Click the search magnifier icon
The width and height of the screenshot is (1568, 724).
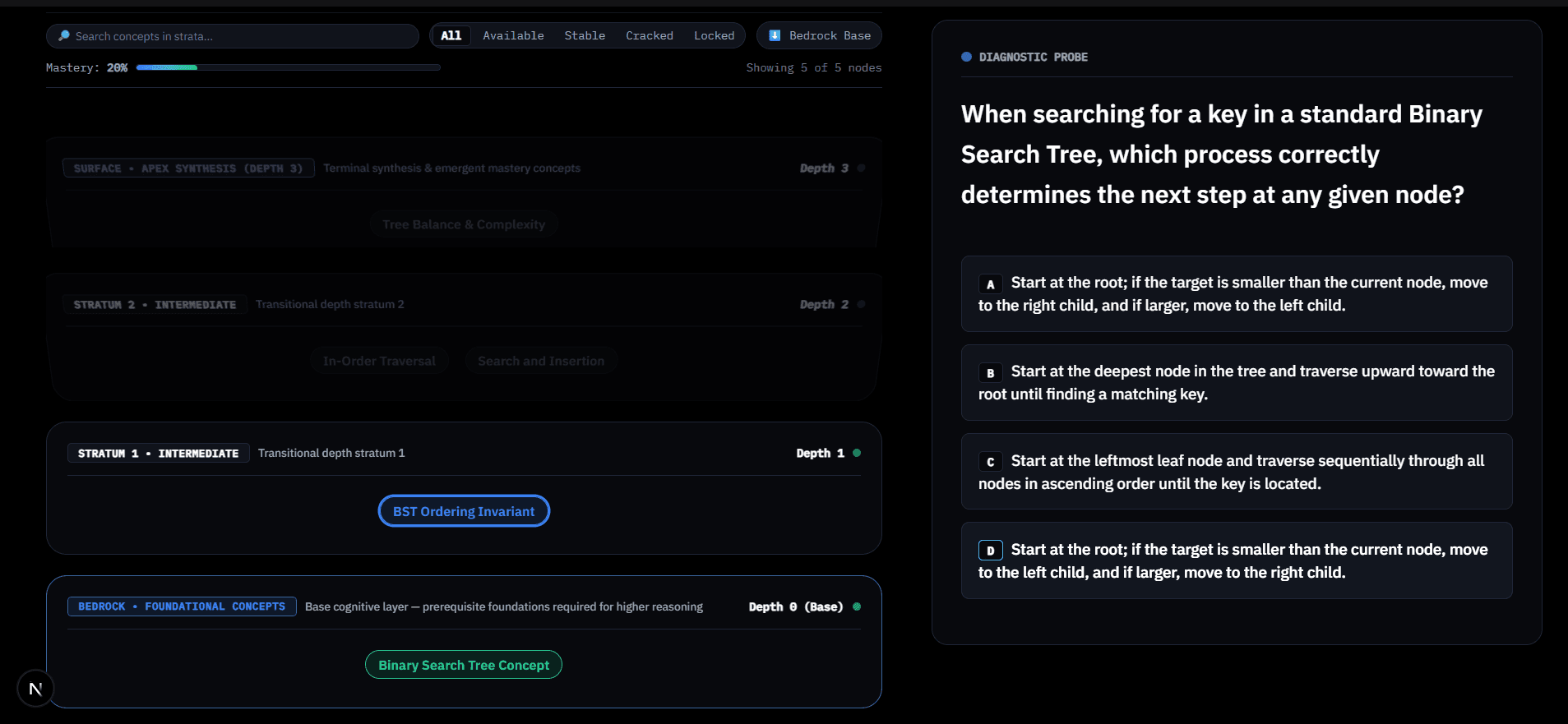[64, 36]
